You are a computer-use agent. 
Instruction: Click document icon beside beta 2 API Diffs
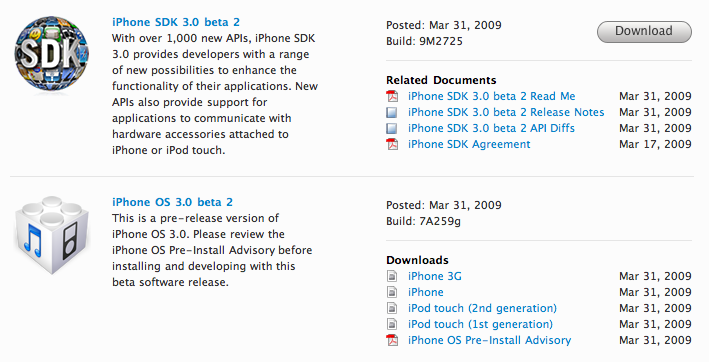click(392, 128)
